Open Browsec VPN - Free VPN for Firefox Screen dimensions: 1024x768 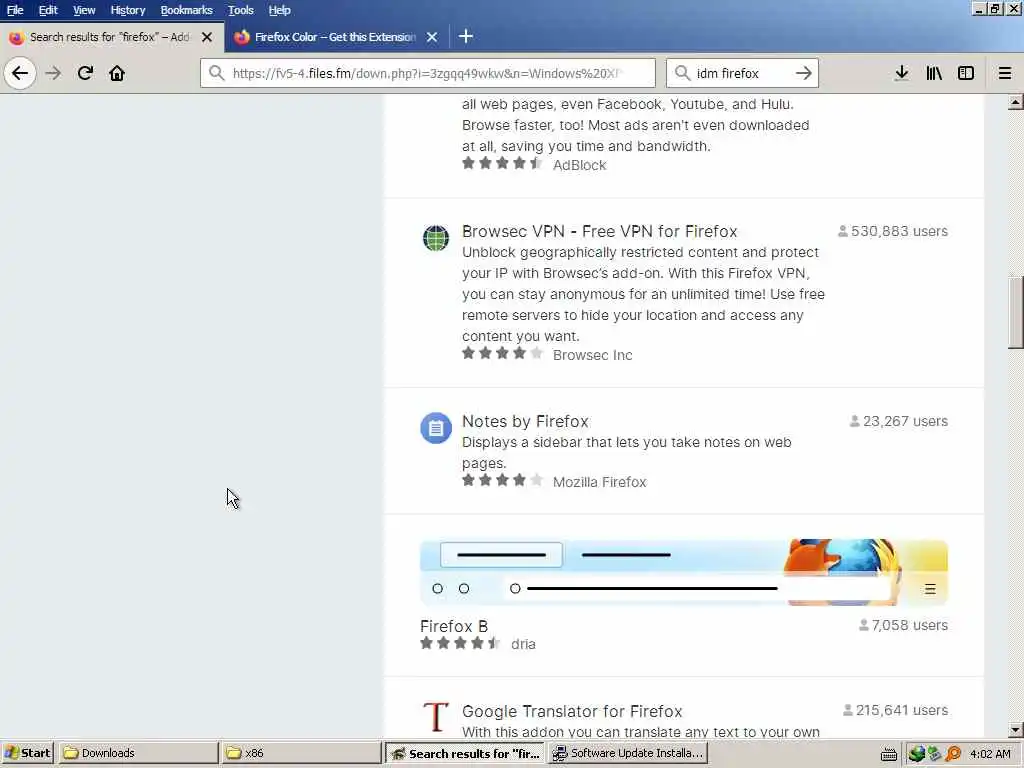pyautogui.click(x=600, y=231)
